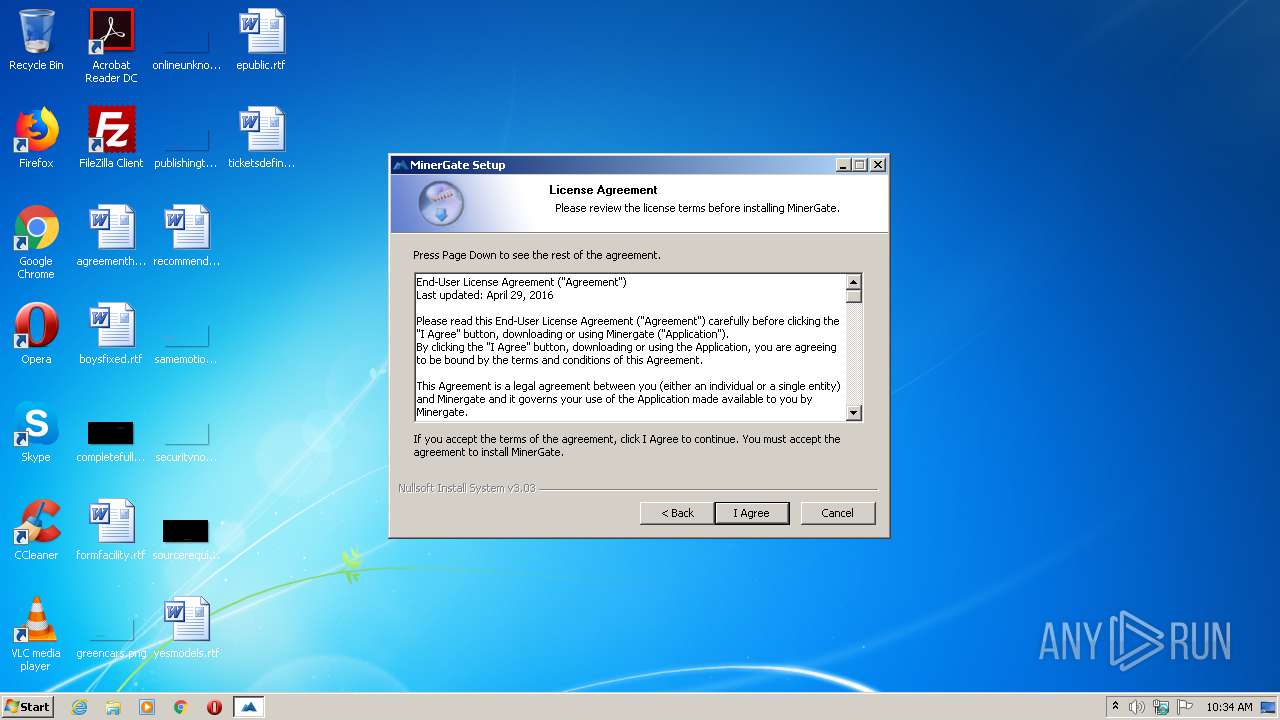
Task: Click the Show desktop button
Action: pos(1269,707)
